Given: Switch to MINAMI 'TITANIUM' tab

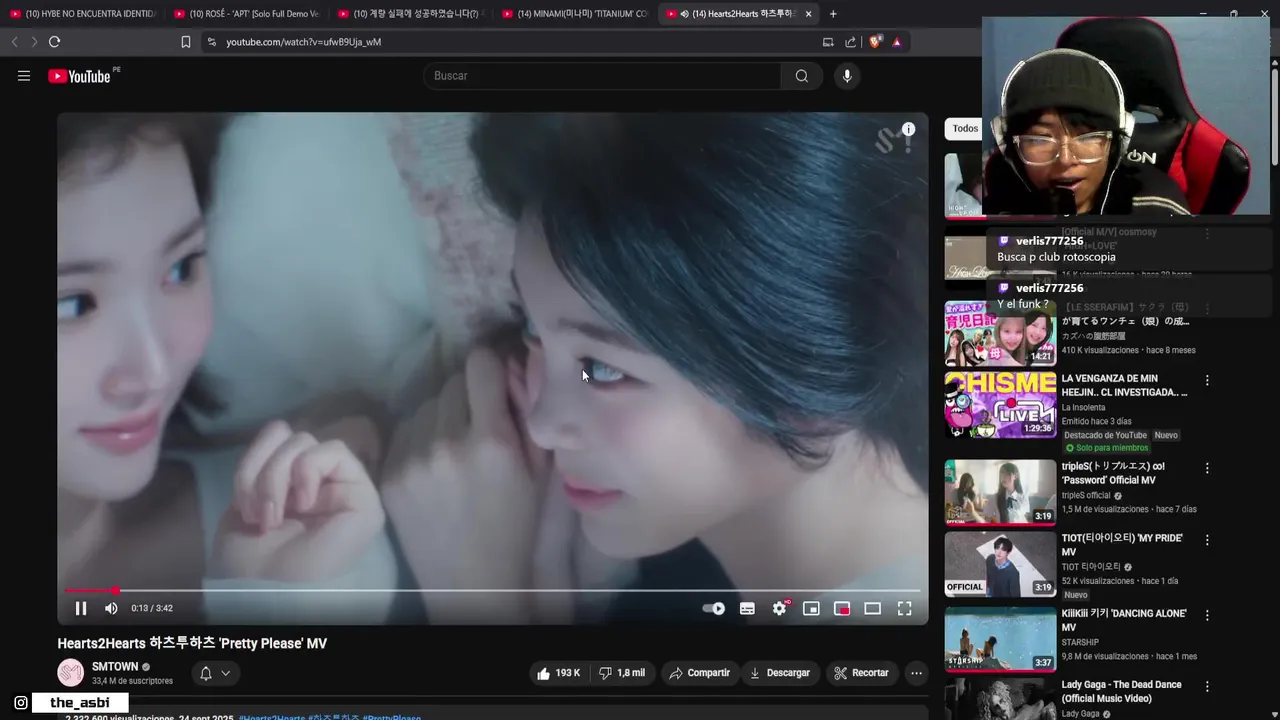Looking at the screenshot, I should [x=575, y=14].
